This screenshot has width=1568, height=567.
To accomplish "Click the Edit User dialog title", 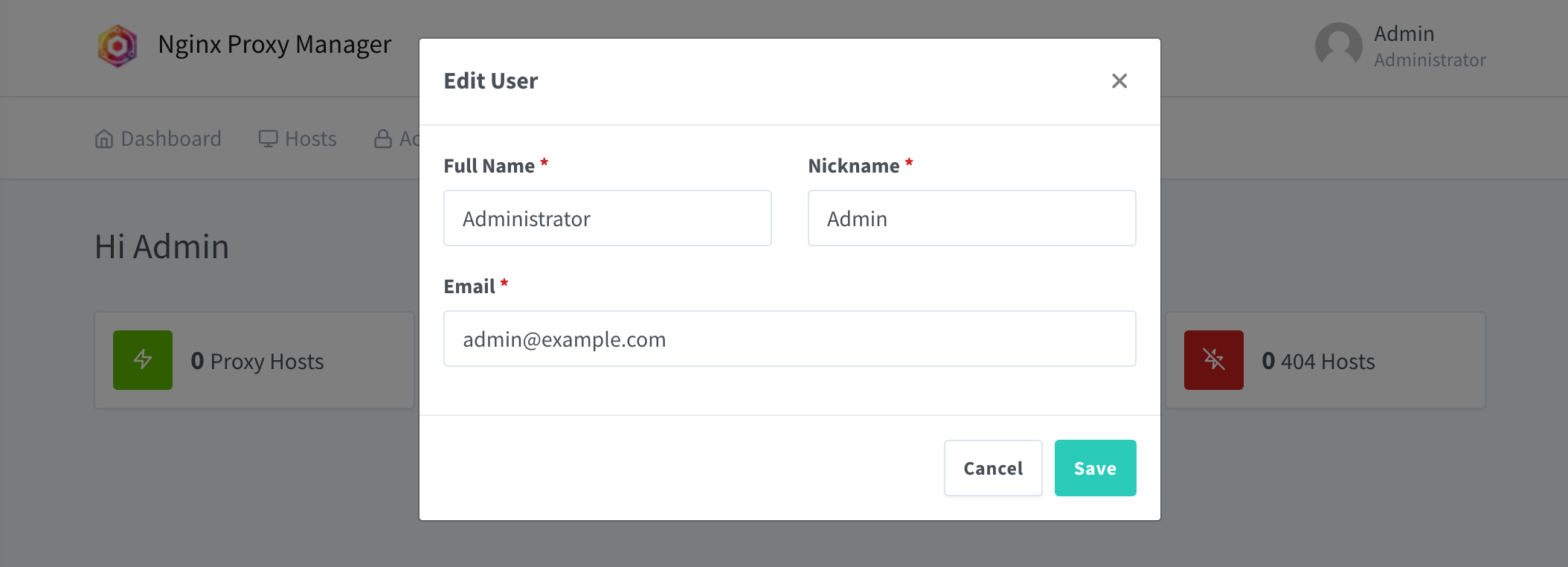I will click(491, 81).
